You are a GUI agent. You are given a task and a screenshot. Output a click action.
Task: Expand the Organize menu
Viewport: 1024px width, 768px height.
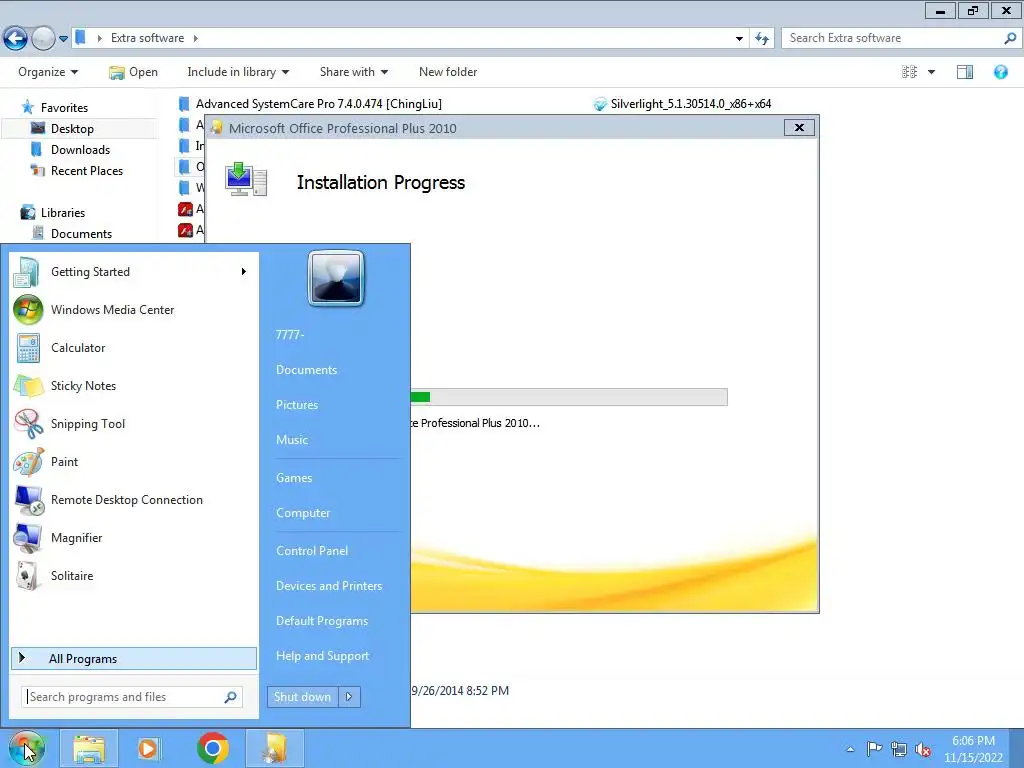pyautogui.click(x=48, y=72)
